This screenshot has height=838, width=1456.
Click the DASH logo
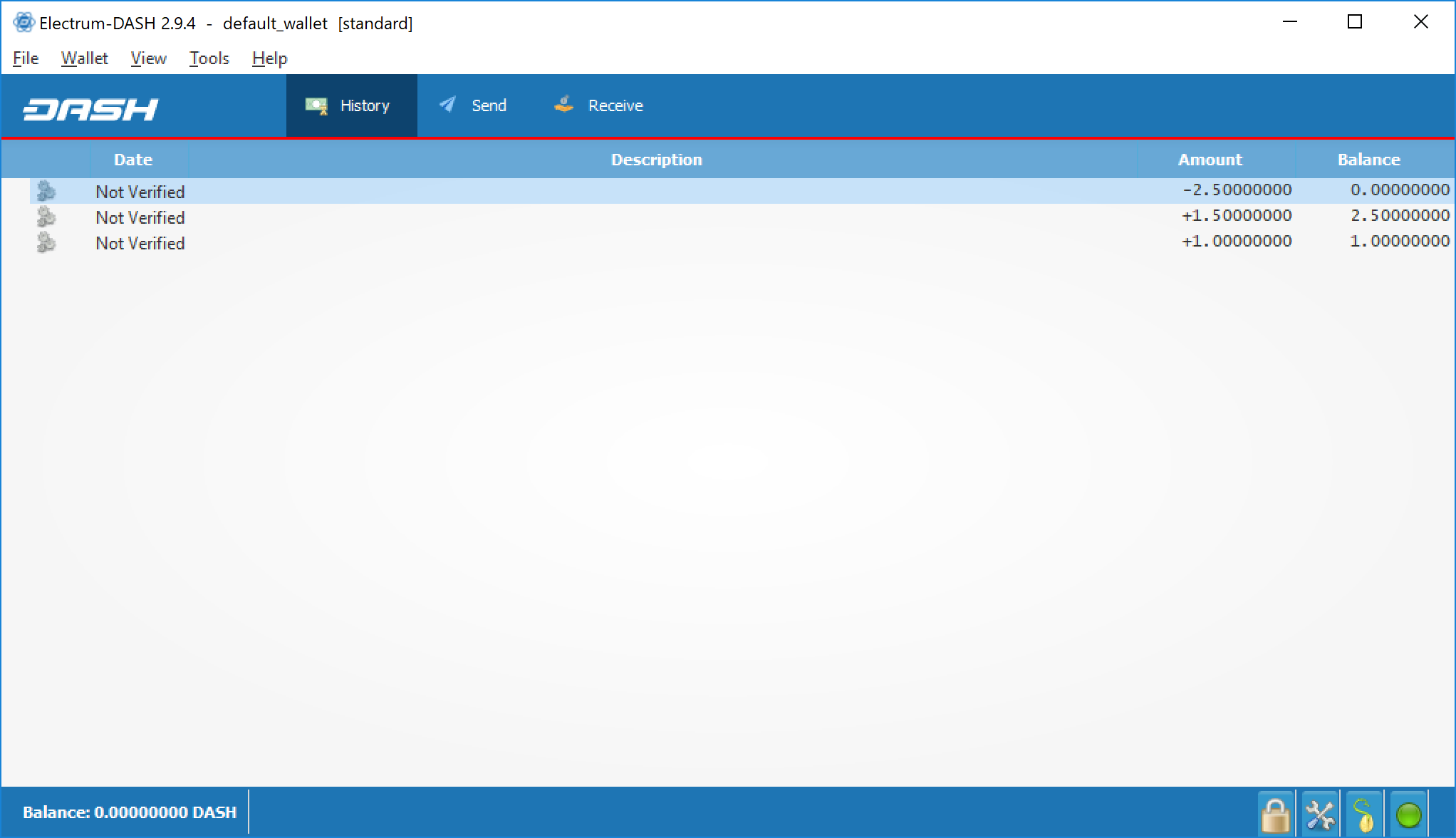pyautogui.click(x=90, y=108)
